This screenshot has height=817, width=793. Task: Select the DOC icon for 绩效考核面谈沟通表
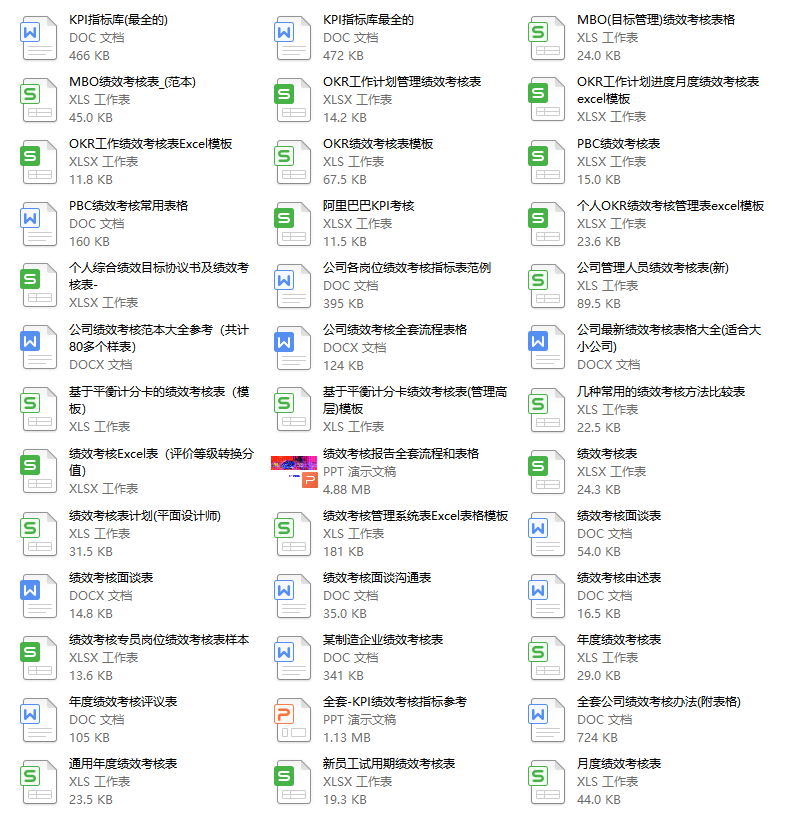click(x=293, y=596)
